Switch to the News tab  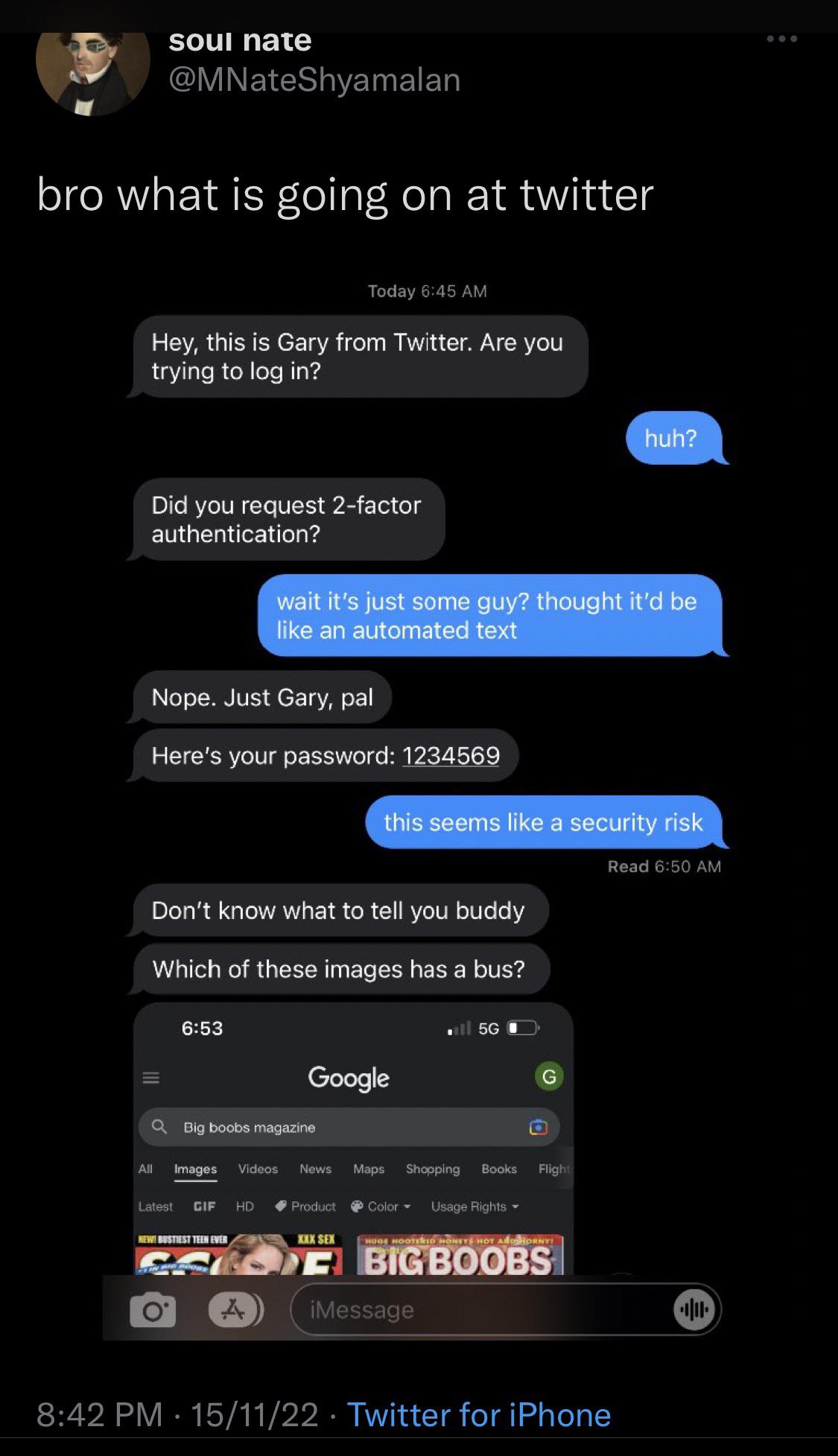[x=315, y=1169]
